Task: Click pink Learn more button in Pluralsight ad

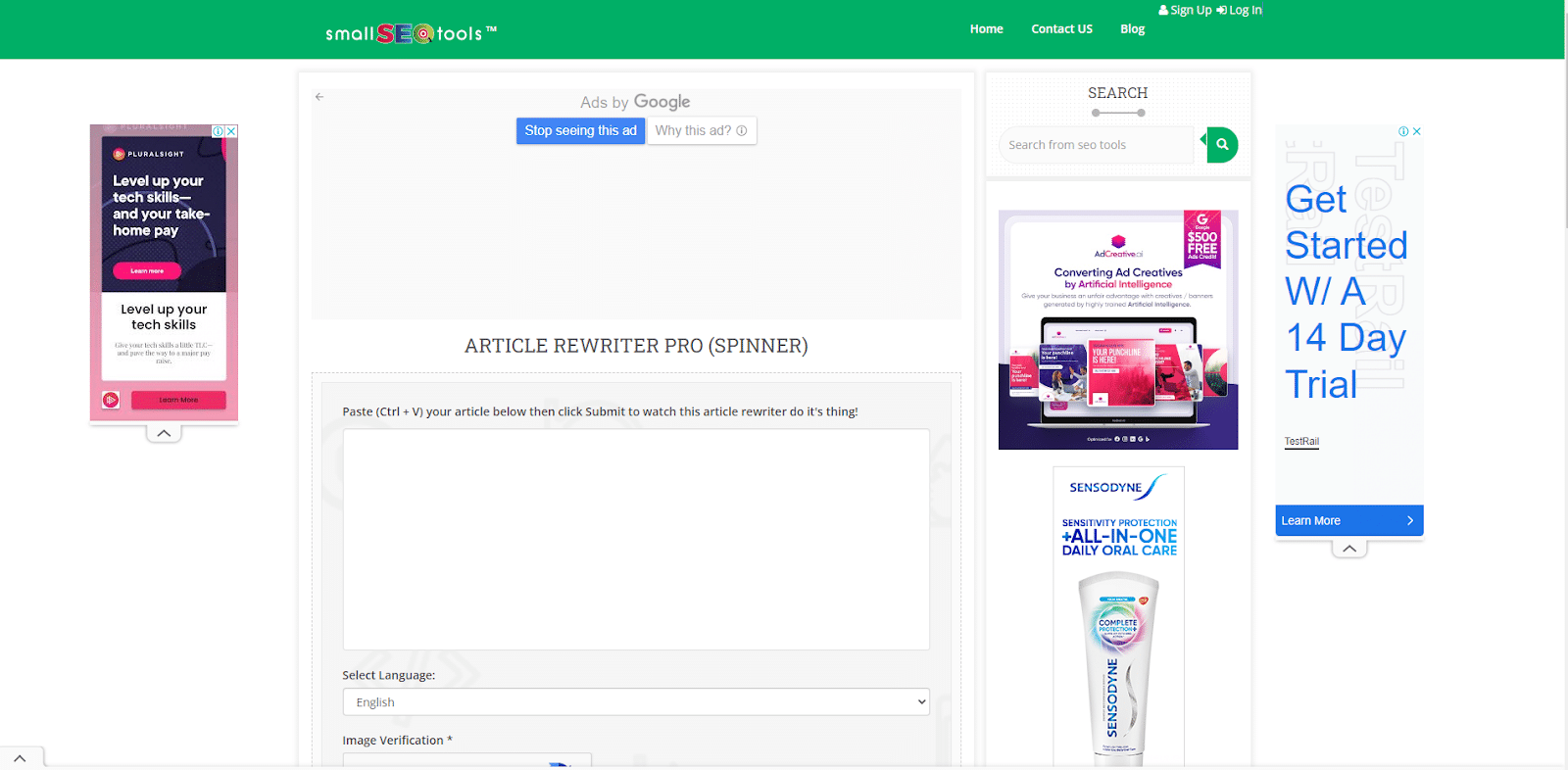Action: [147, 270]
